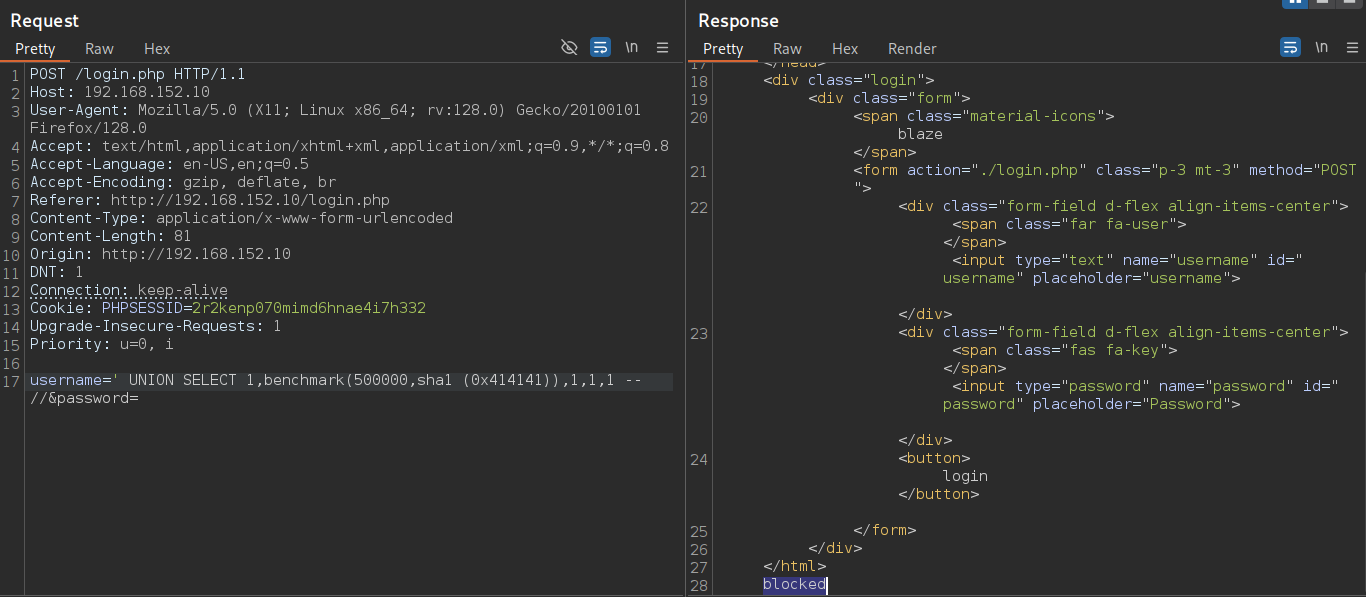
Task: Click the '//&password=' body text
Action: [83, 398]
